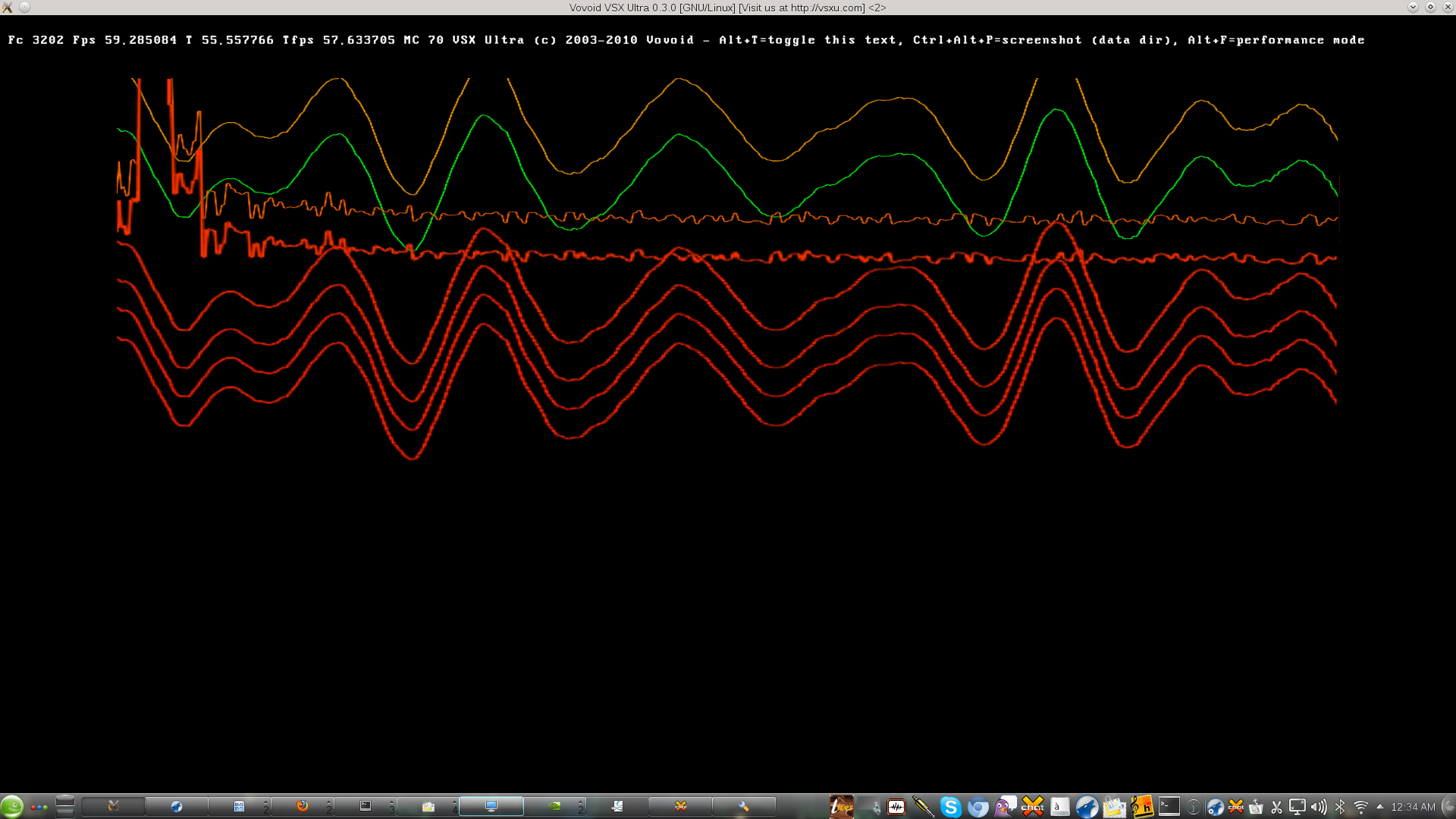Click the 12:34 AM clock

[1413, 807]
